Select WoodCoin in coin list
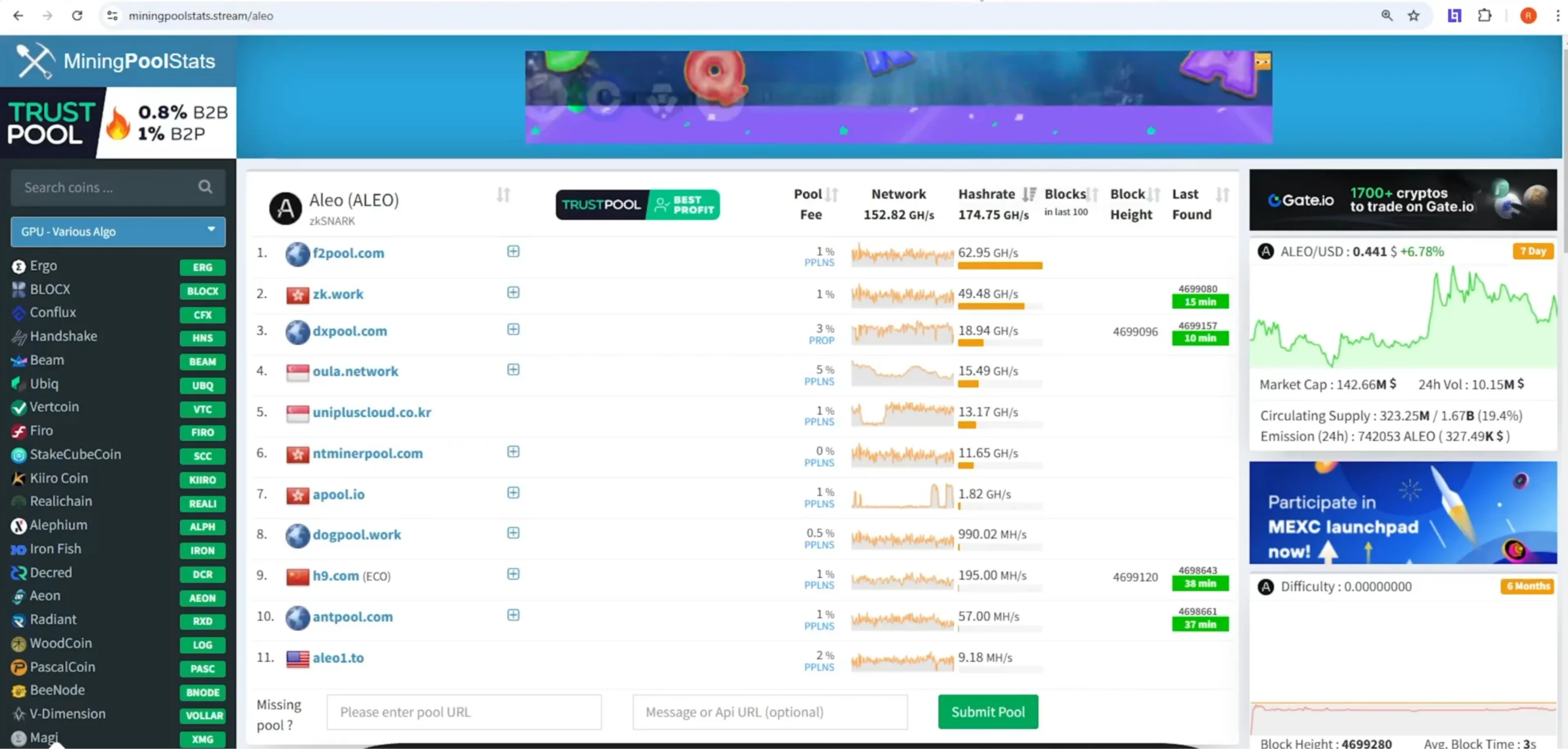The image size is (1568, 749). (61, 643)
